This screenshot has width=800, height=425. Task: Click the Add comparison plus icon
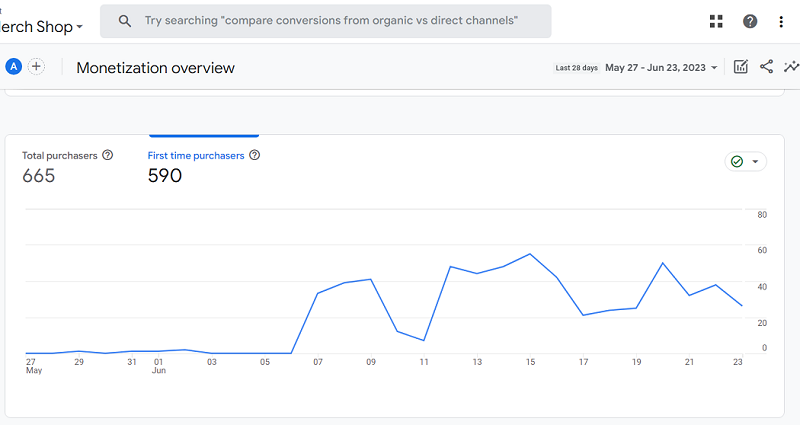click(x=37, y=67)
